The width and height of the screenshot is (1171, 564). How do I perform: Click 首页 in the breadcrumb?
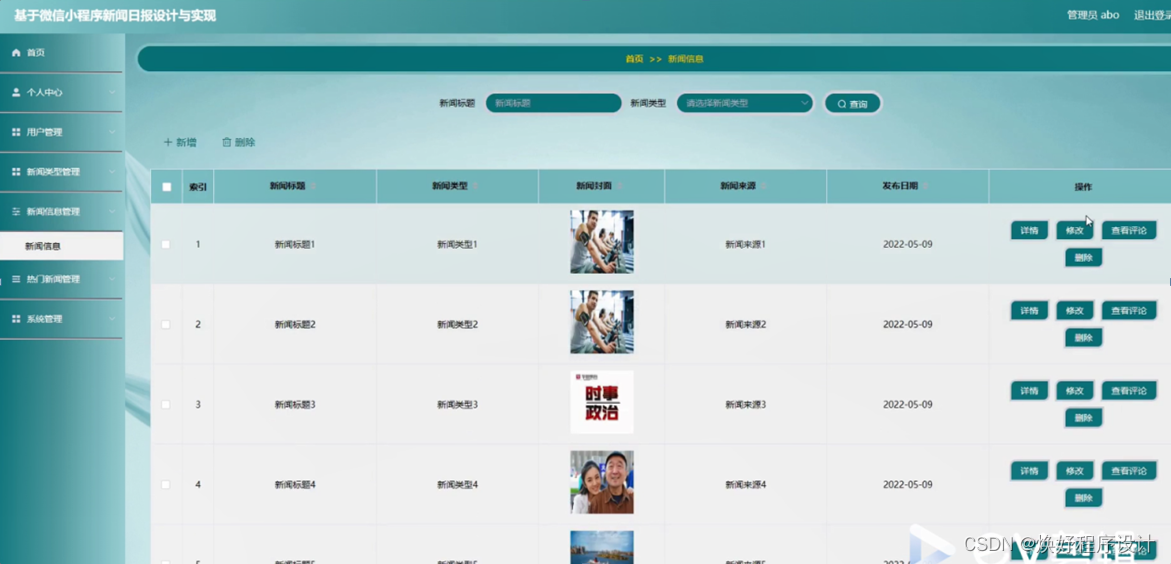tap(634, 58)
